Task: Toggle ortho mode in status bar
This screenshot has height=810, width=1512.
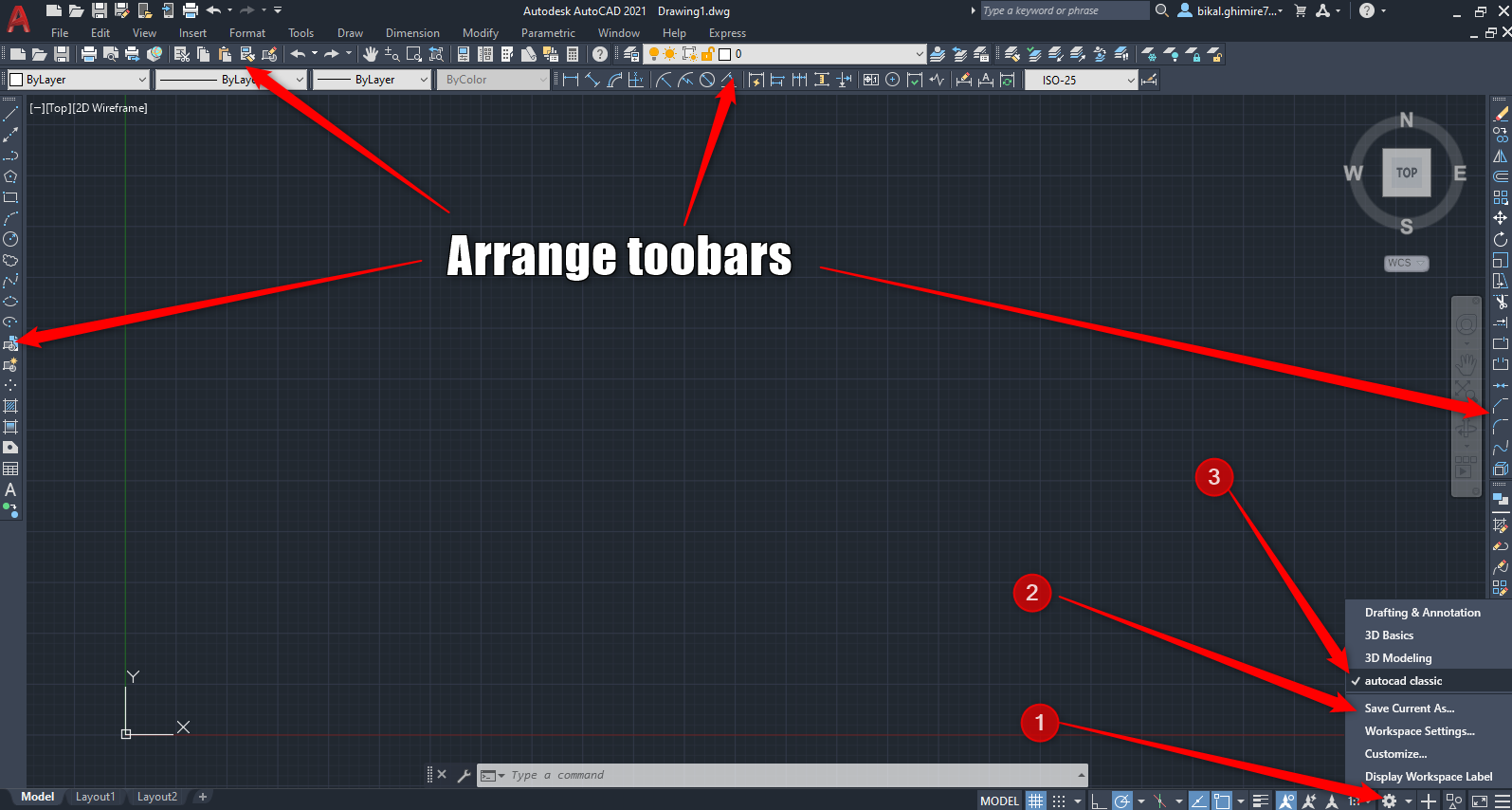Action: [x=1098, y=801]
